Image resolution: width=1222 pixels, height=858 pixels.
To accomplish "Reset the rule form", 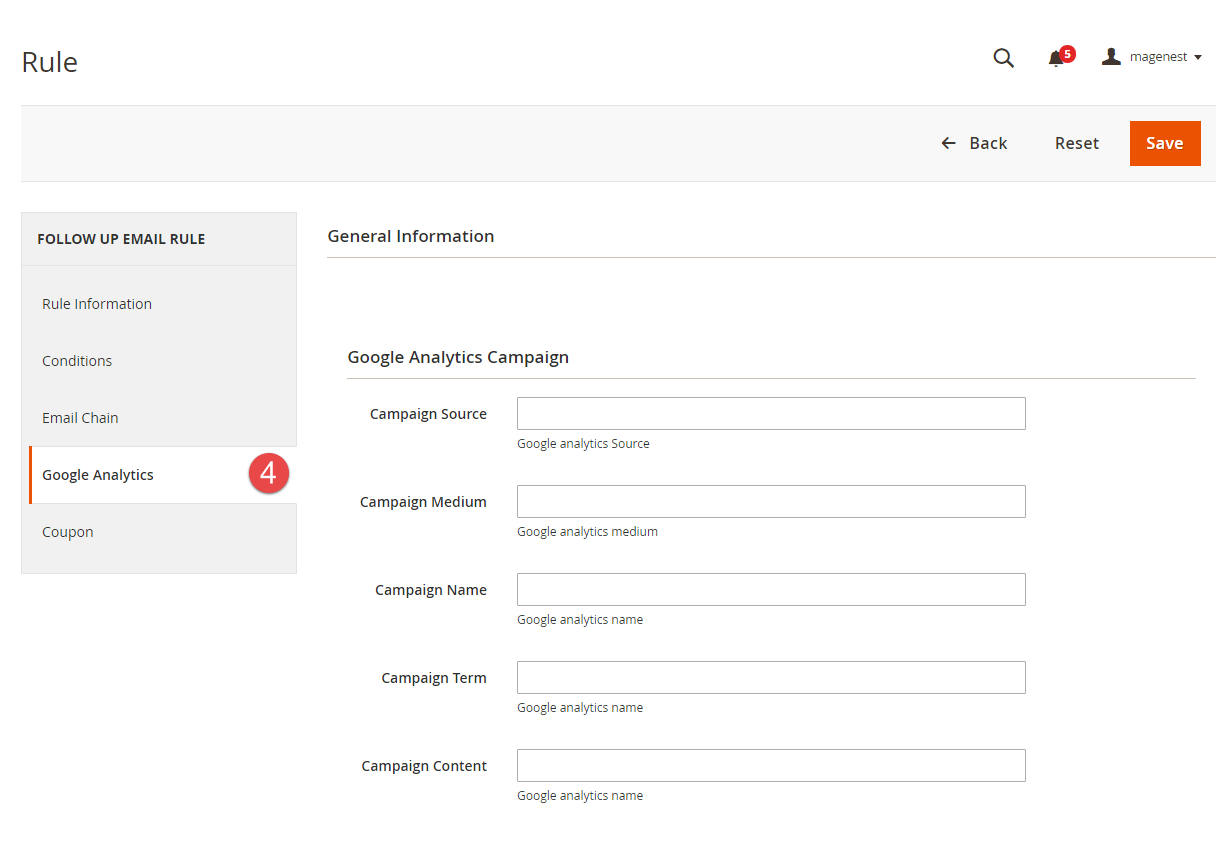I will click(x=1076, y=143).
